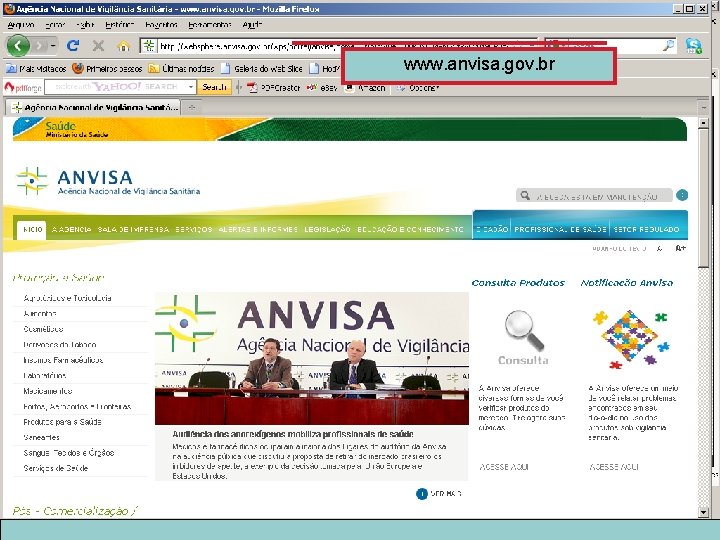Click the ANVISA press conference photo
The height and width of the screenshot is (540, 720).
(312, 359)
